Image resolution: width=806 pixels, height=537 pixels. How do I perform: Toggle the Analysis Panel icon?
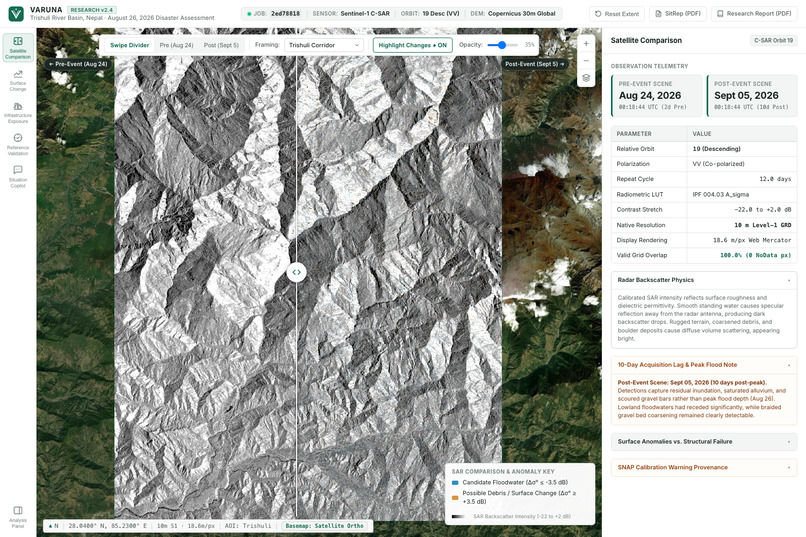point(18,516)
